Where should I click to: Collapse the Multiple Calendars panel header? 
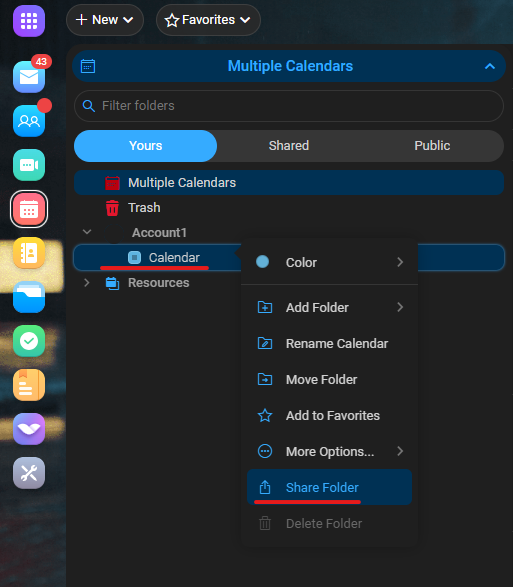pos(490,66)
